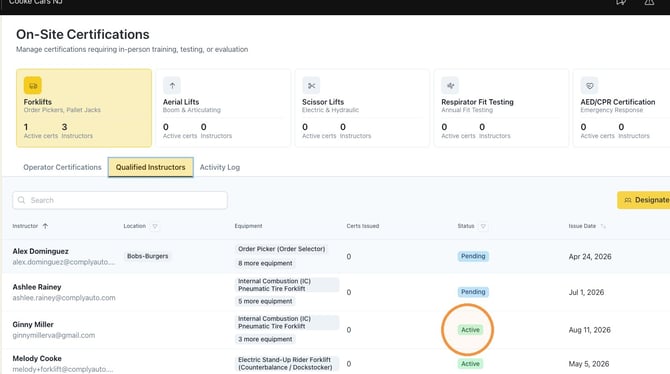670x374 pixels.
Task: Click the May 5, 2026 date
Action: [x=588, y=364]
